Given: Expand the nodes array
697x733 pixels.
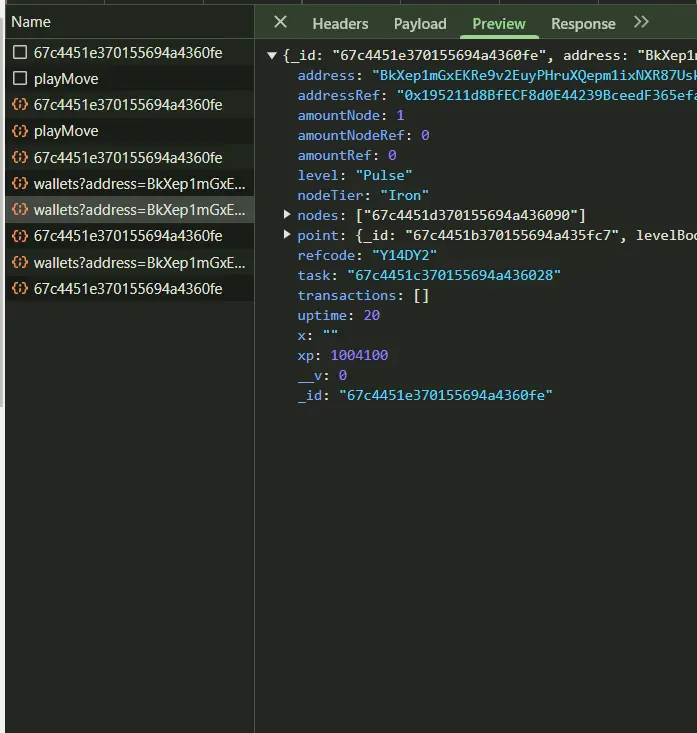Looking at the screenshot, I should click(287, 215).
